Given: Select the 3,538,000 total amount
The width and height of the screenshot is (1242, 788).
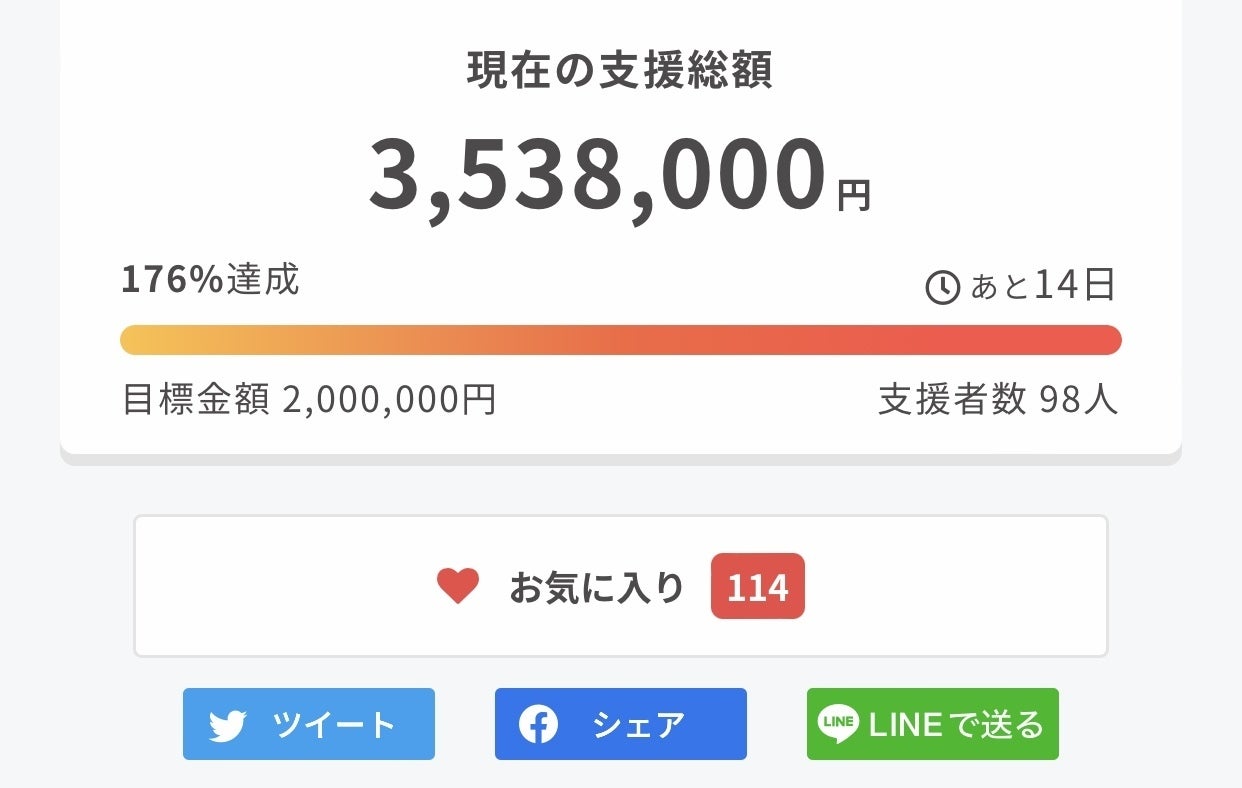Looking at the screenshot, I should click(598, 176).
